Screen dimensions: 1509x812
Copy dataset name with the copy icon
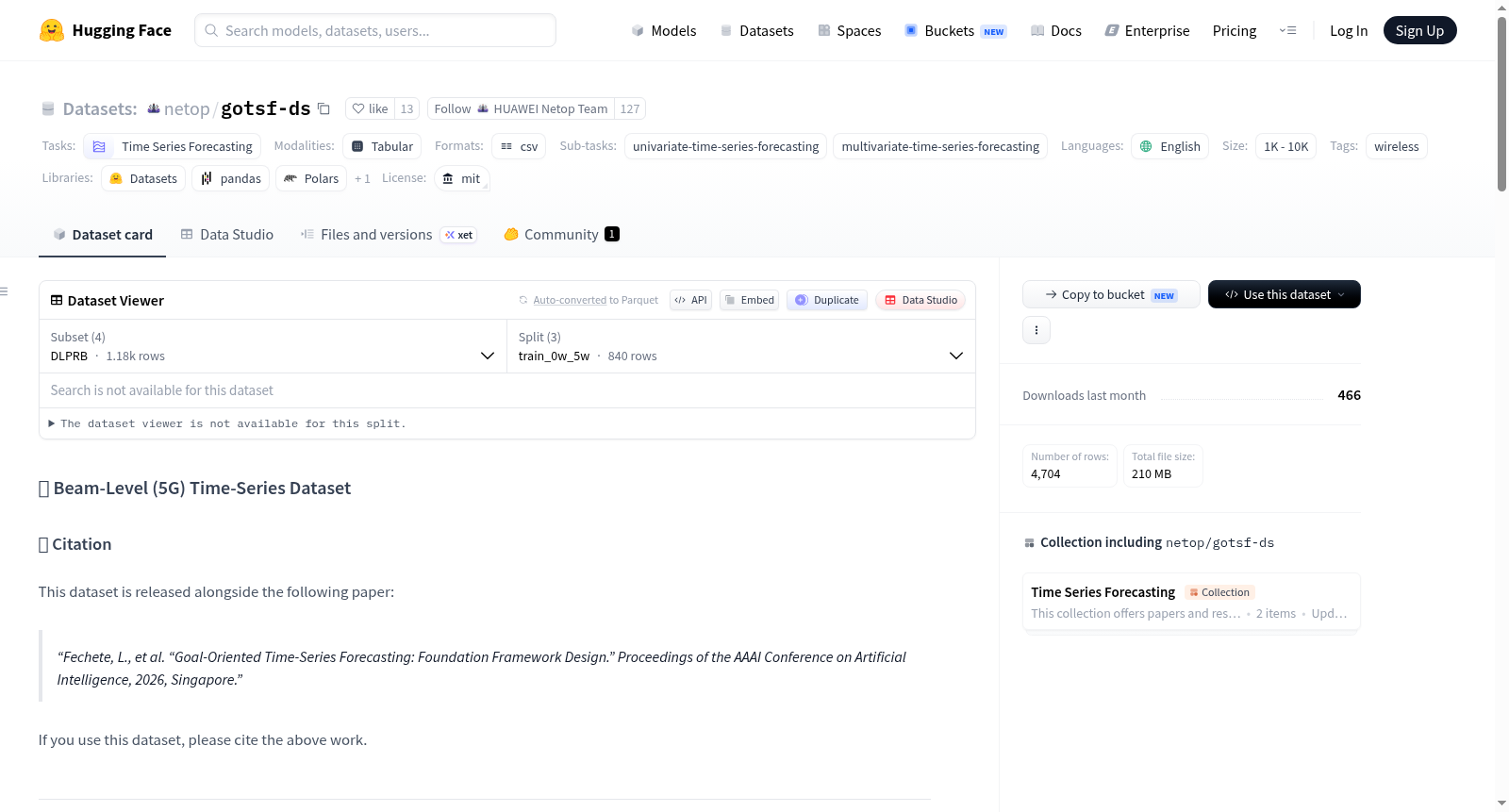click(x=323, y=108)
